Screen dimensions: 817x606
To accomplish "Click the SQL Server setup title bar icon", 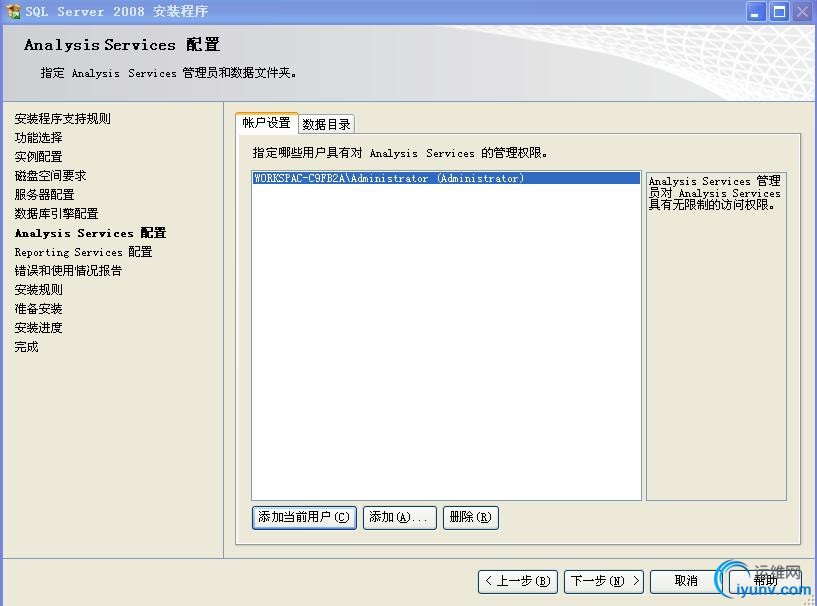I will coord(14,11).
